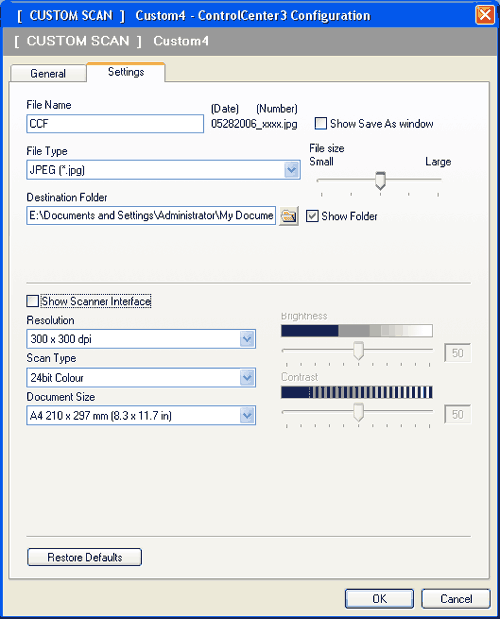Image resolution: width=500 pixels, height=619 pixels.
Task: Enable the Show Save As window checkbox
Action: click(x=321, y=124)
